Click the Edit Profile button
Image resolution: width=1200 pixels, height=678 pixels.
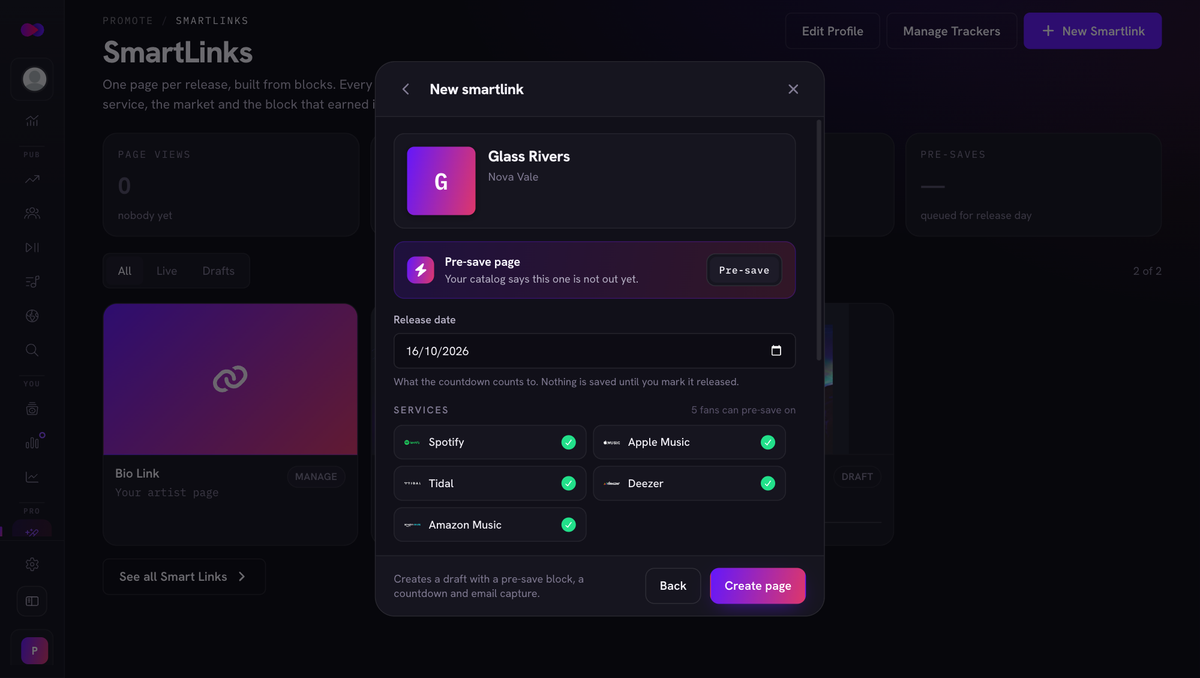tap(832, 31)
